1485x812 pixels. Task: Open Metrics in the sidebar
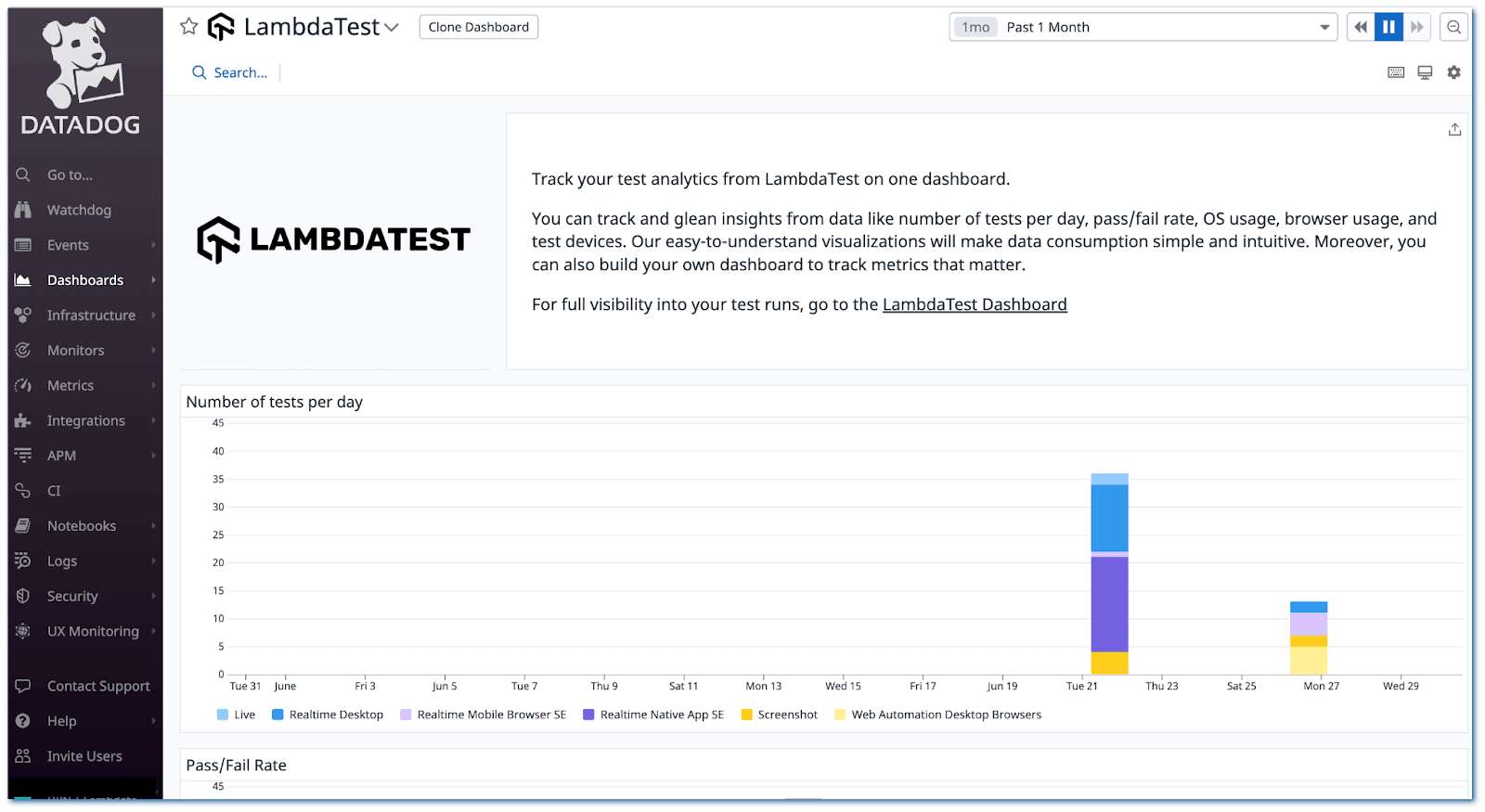click(x=84, y=385)
